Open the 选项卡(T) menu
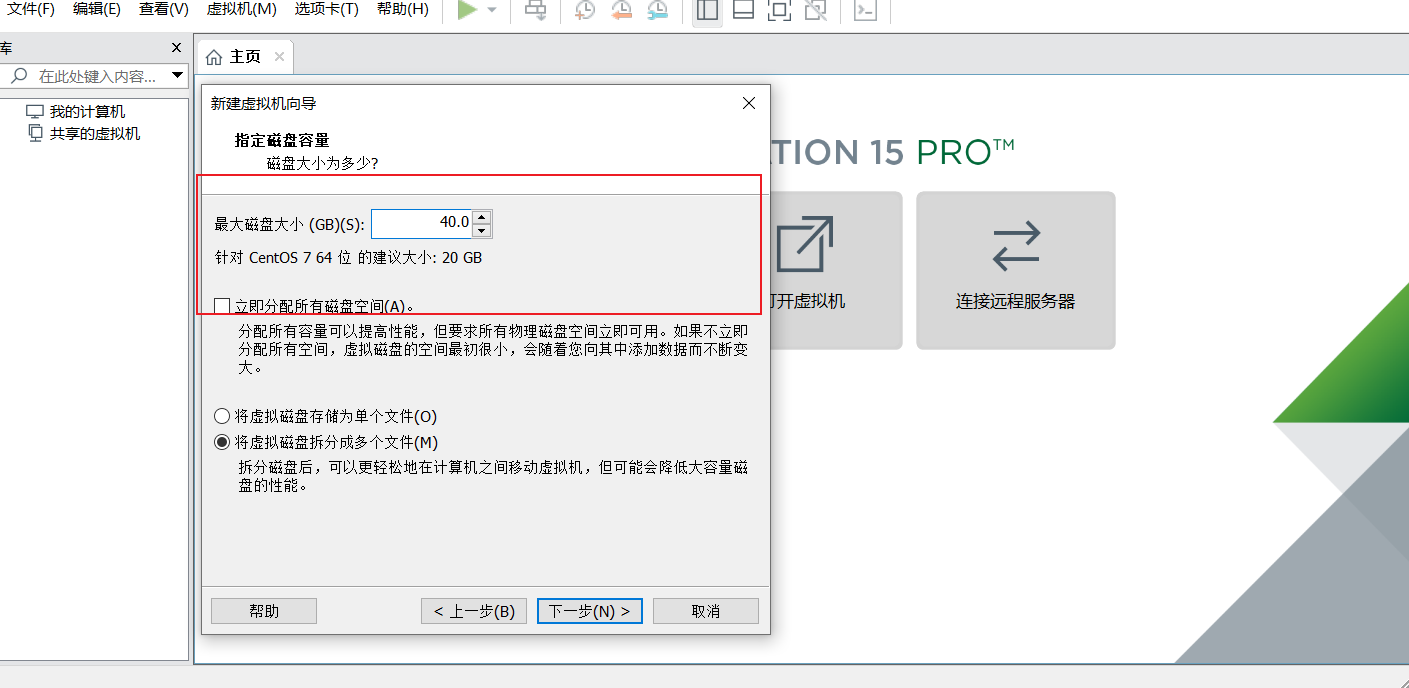Image resolution: width=1409 pixels, height=688 pixels. 326,9
